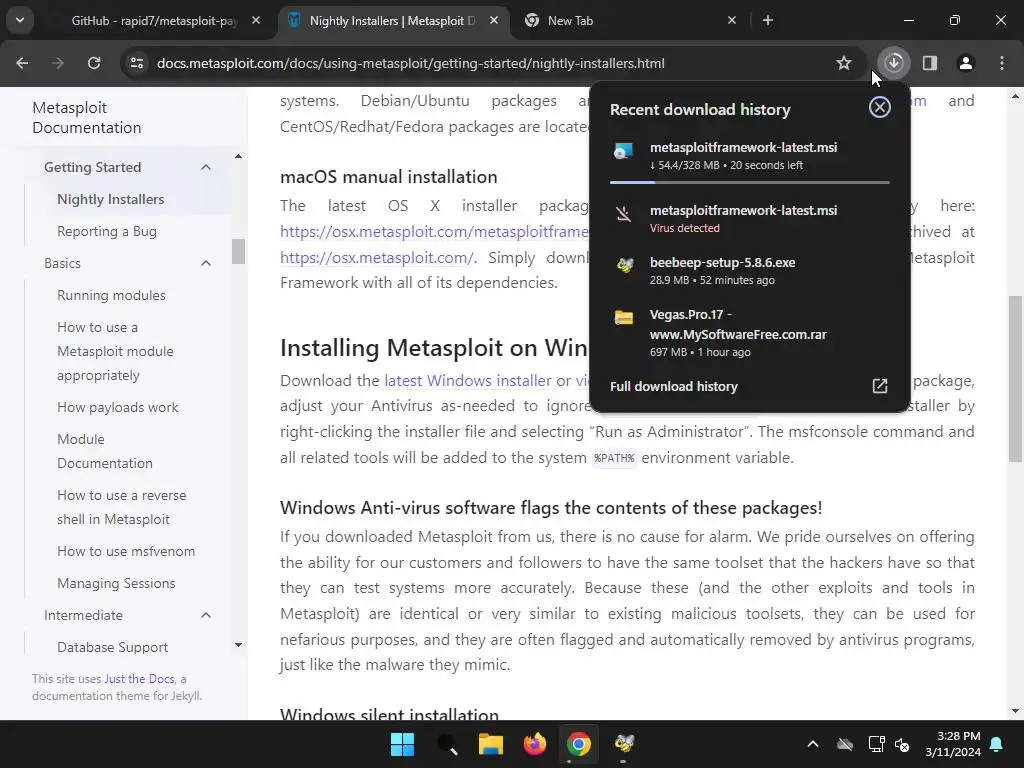Close the GitHub rapid7 tab
The image size is (1024, 768).
point(256,20)
